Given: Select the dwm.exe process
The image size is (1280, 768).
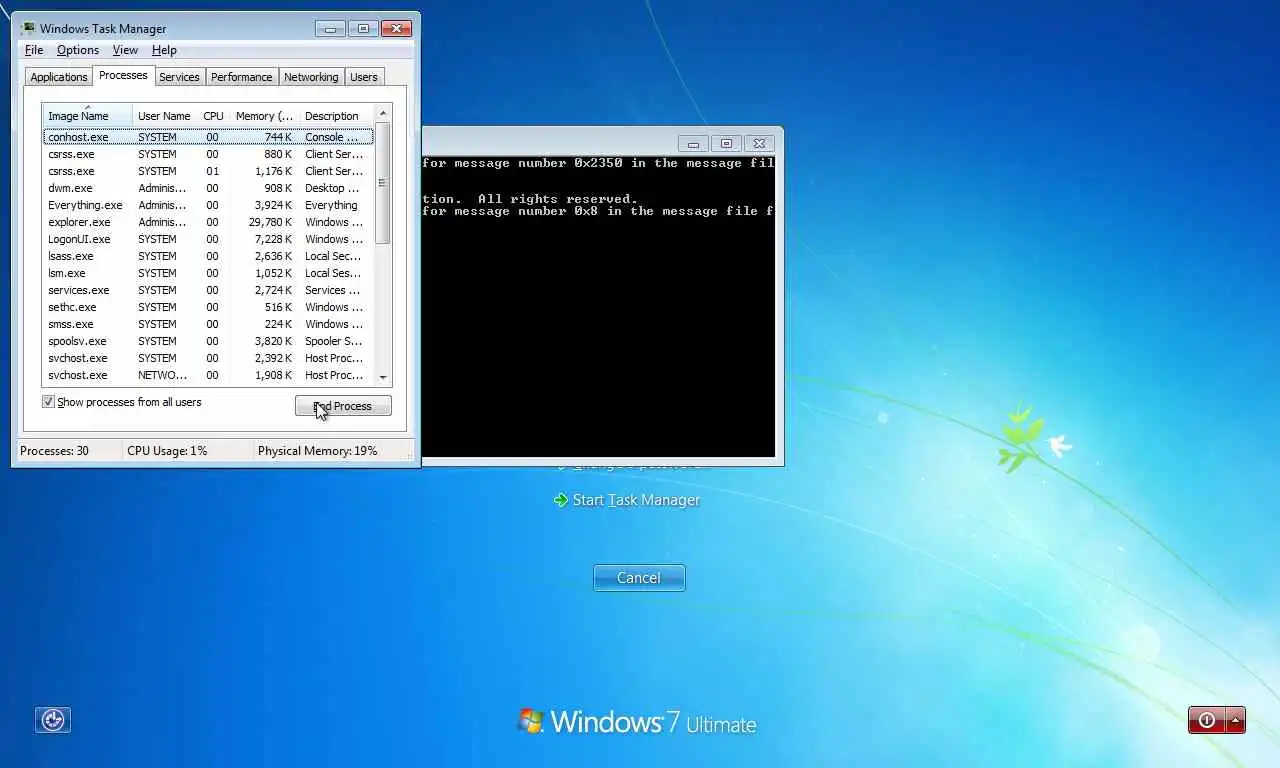Looking at the screenshot, I should (208, 188).
